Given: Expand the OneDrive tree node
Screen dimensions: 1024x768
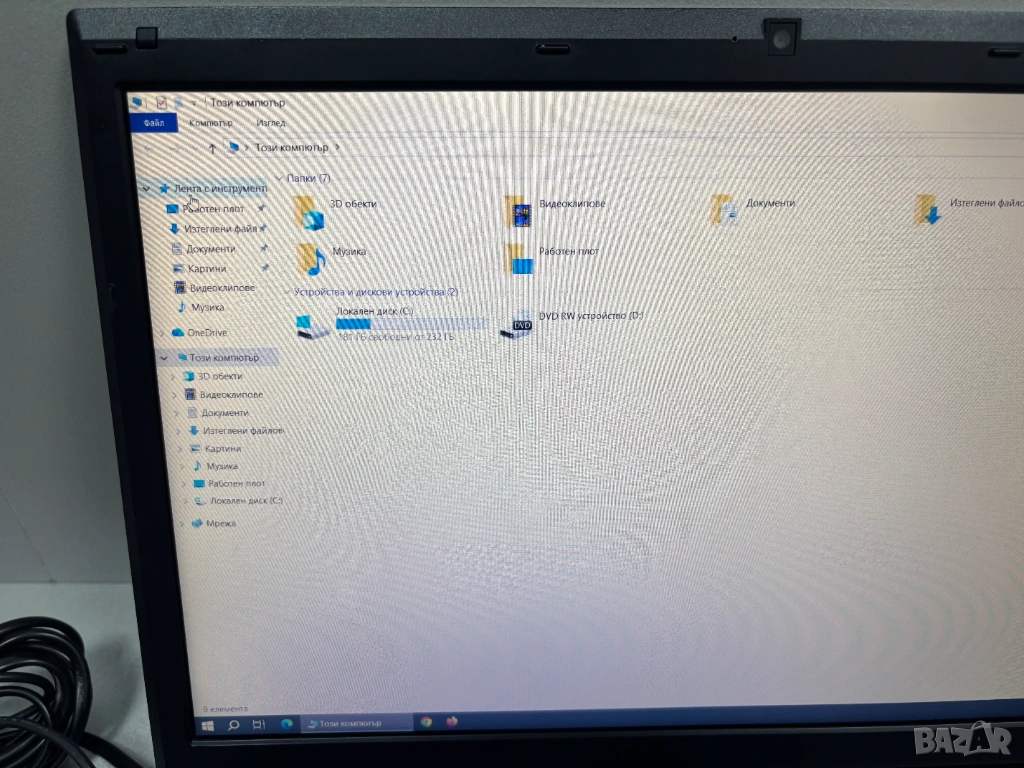Looking at the screenshot, I should (163, 332).
